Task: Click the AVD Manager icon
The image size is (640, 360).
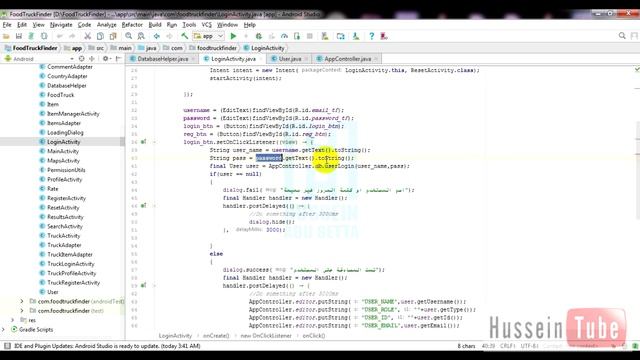Action: click(x=325, y=36)
